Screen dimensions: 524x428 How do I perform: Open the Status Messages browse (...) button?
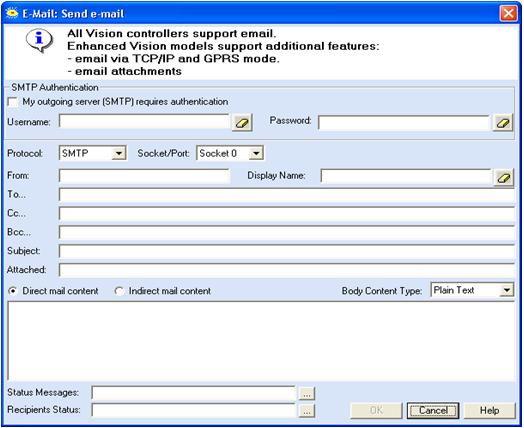306,394
